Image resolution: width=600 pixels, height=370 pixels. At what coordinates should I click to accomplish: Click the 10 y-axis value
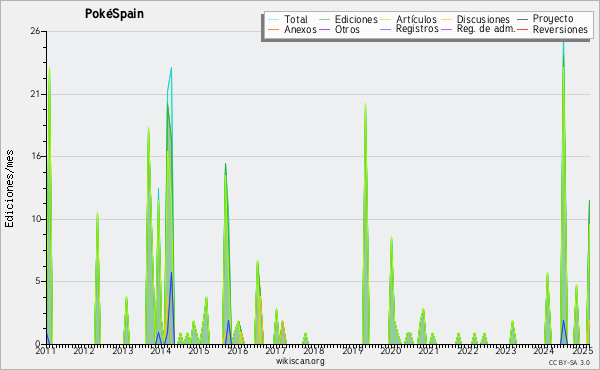pos(36,219)
